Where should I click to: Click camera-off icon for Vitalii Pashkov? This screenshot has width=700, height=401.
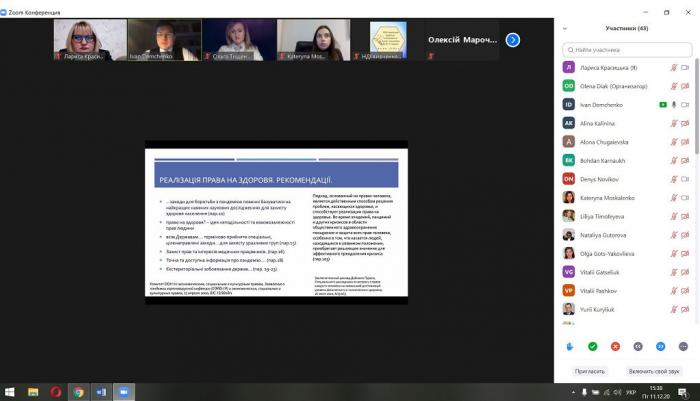[685, 291]
